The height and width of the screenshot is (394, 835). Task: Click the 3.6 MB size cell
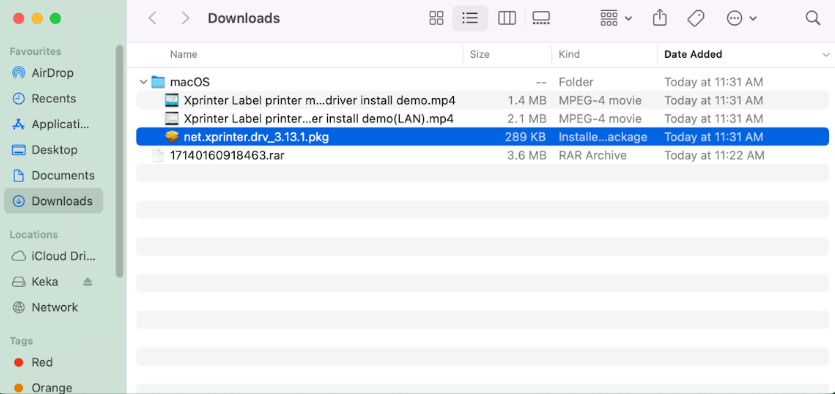click(527, 155)
